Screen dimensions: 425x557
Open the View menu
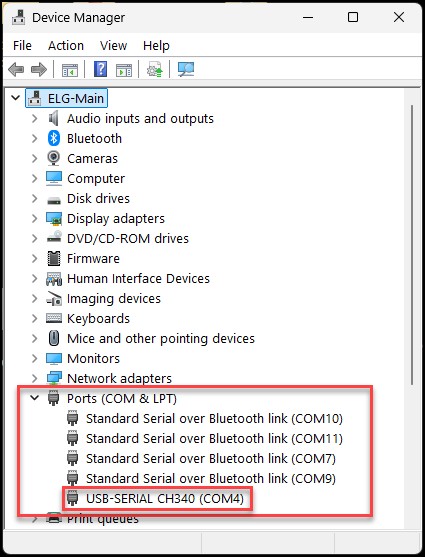tap(113, 45)
